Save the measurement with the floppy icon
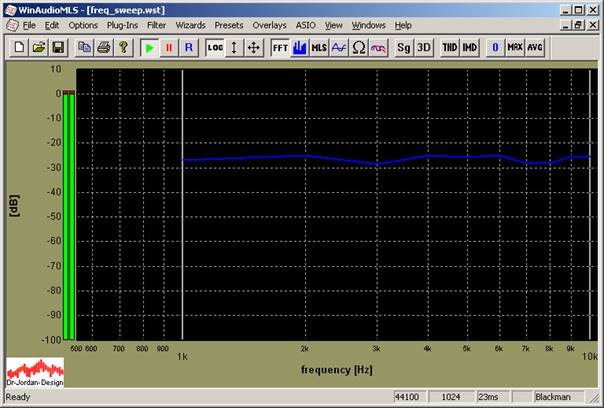Viewport: 604px width, 408px height. point(58,47)
